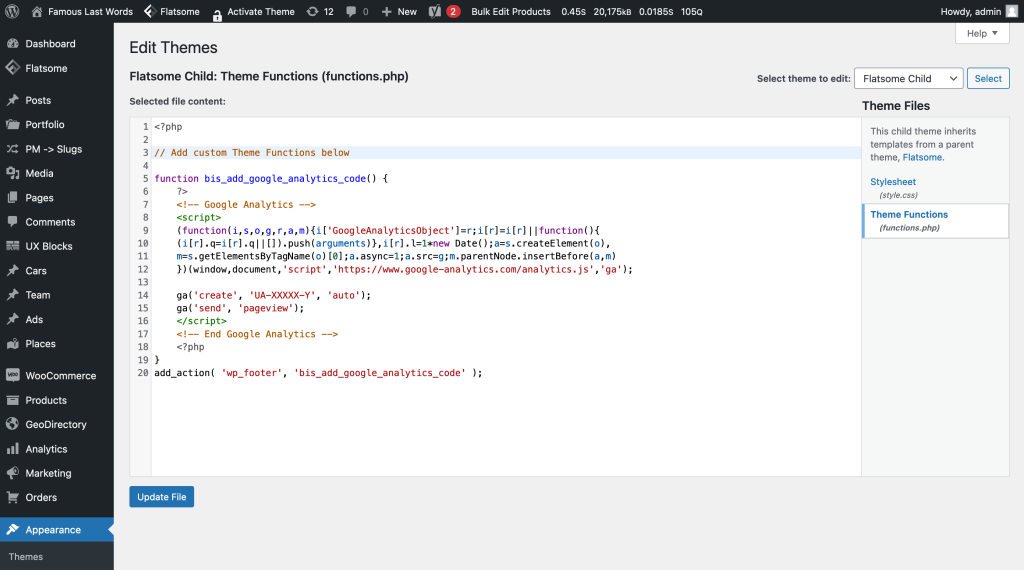Click the Pages icon in sidebar
This screenshot has height=570, width=1024.
[12, 197]
